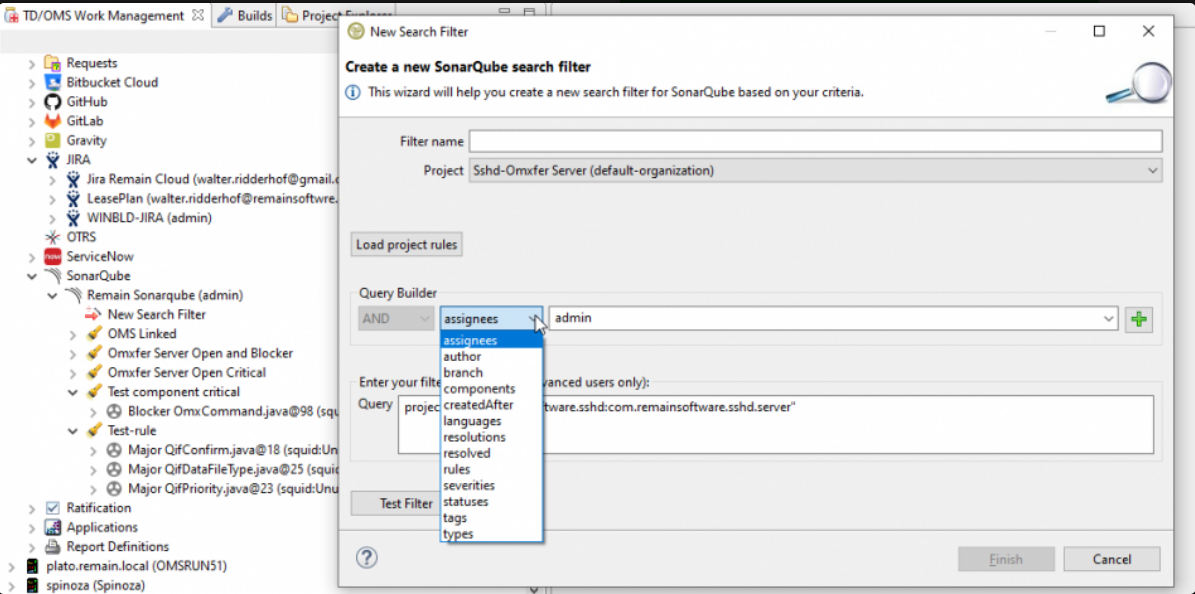1195x594 pixels.
Task: Click the GitLab fox icon
Action: 53,121
